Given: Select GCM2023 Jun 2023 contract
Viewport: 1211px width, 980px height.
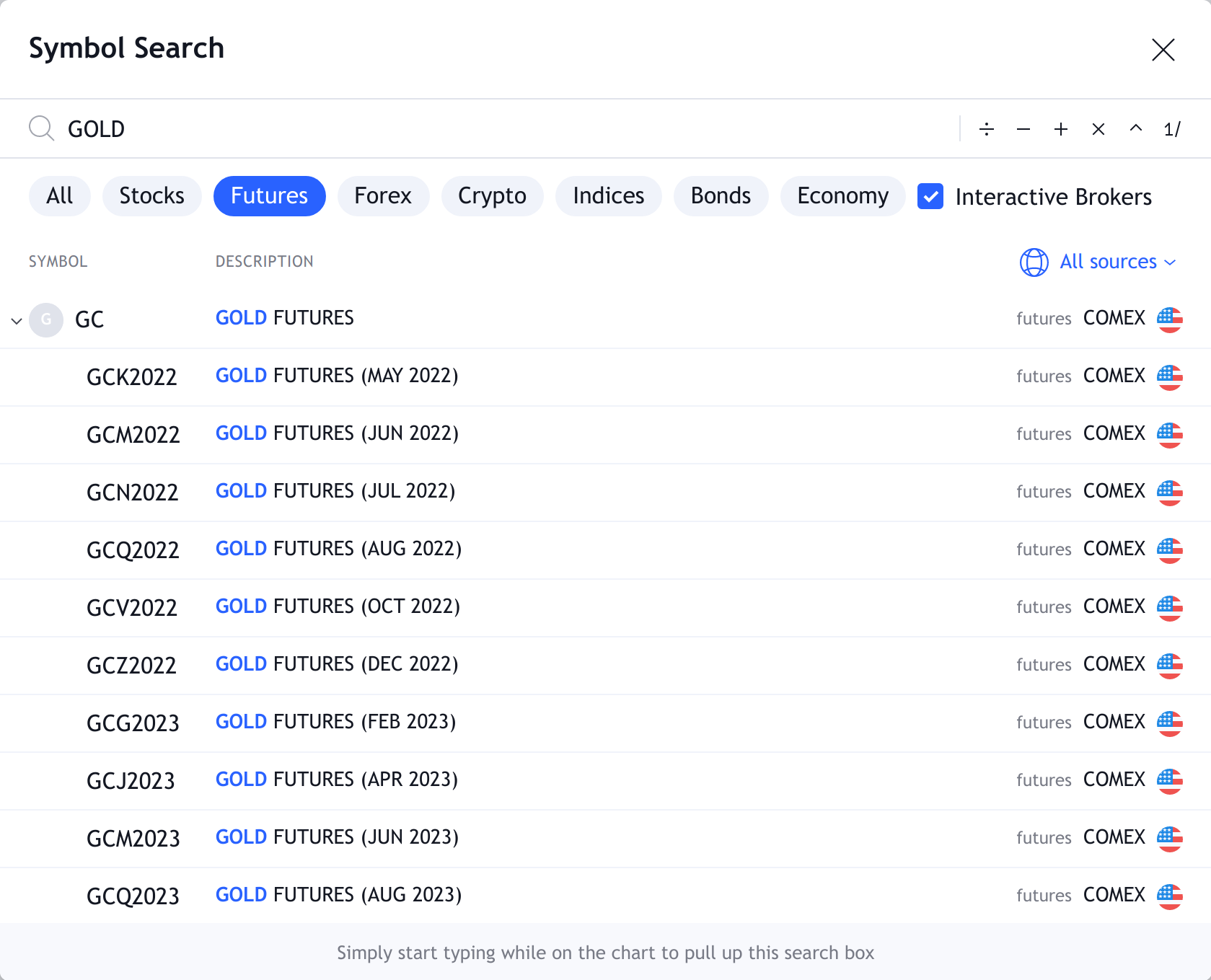Looking at the screenshot, I should 605,839.
